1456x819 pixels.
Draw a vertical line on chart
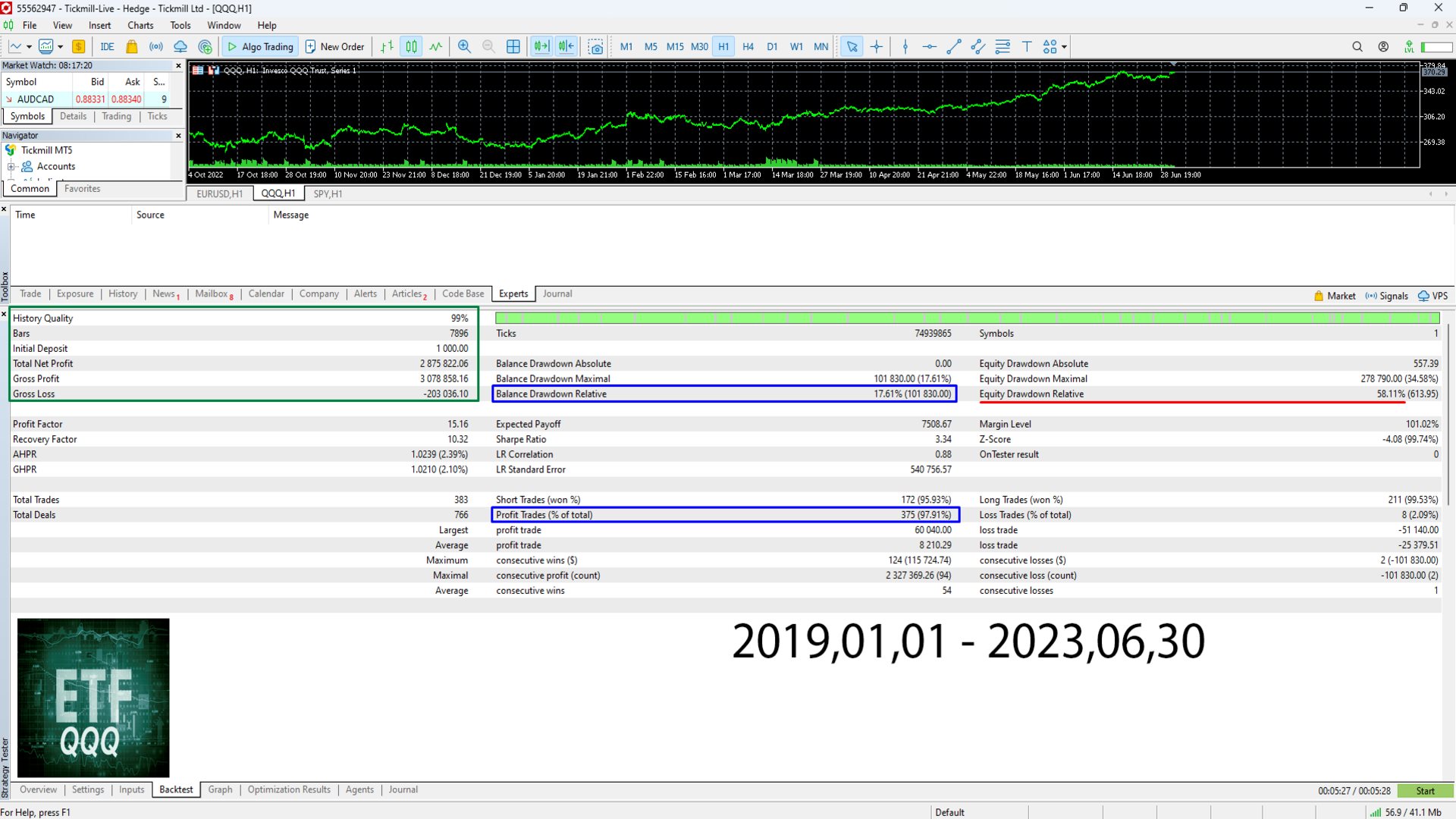tap(905, 46)
